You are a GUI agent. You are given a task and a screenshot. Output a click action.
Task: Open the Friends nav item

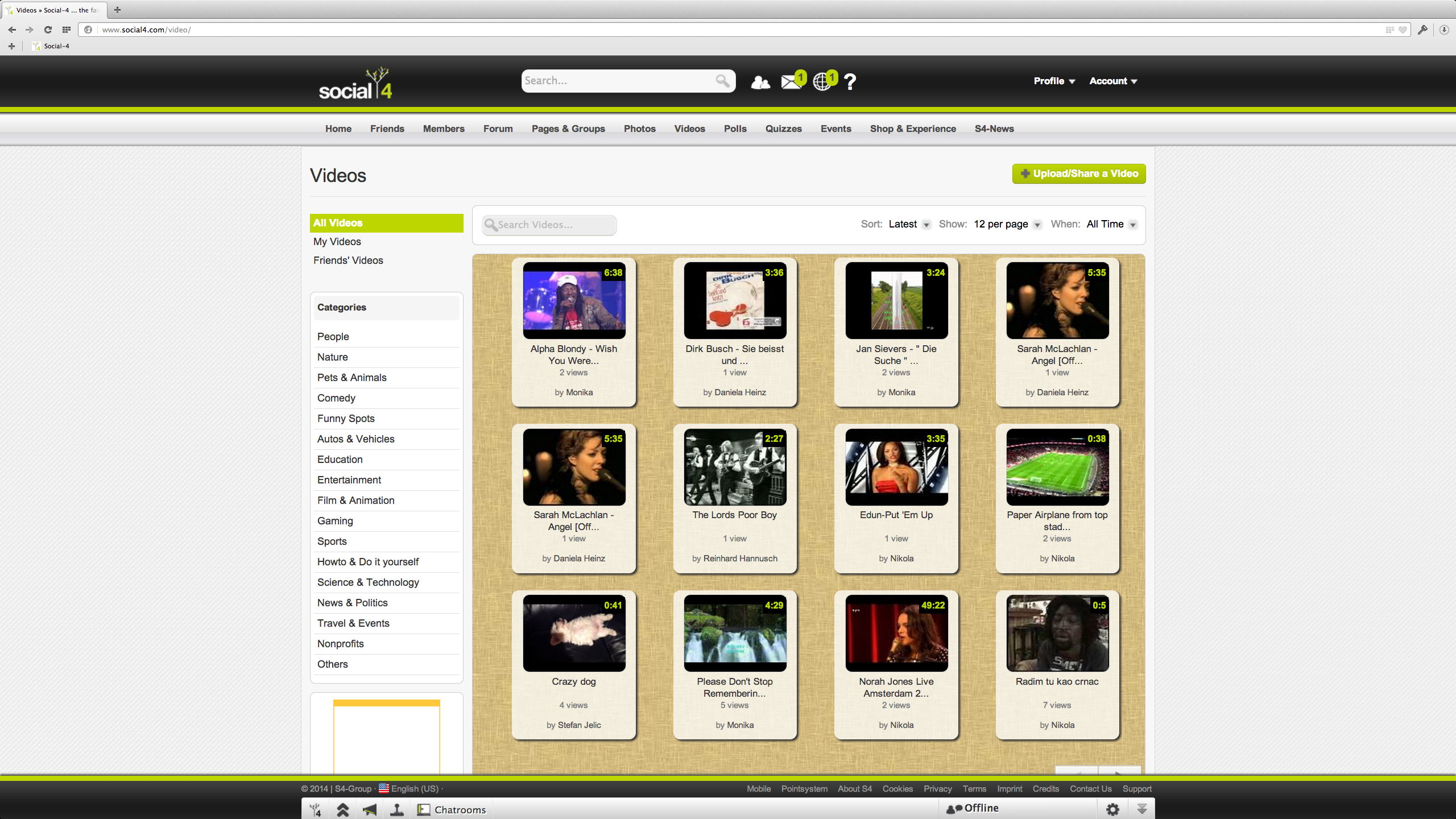pos(387,129)
